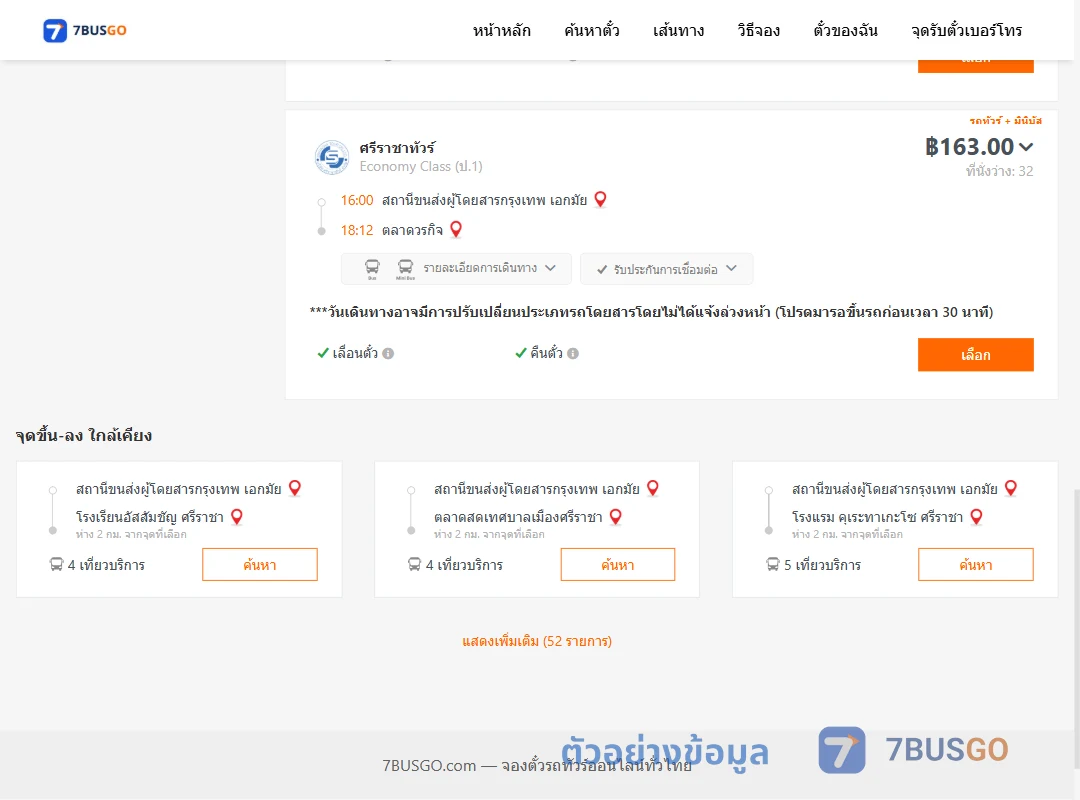The image size is (1080, 800).
Task: Click map pin beside โรงเรียนอัสสัมชัญ ศรีราชา
Action: point(237,516)
